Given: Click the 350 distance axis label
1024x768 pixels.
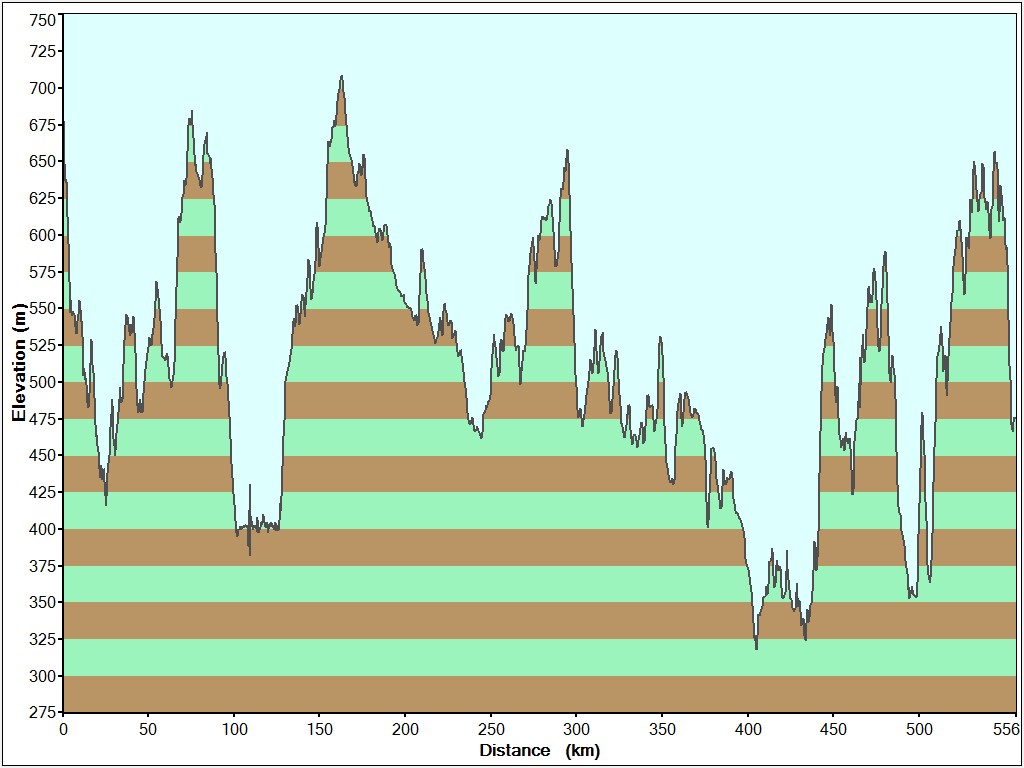Looking at the screenshot, I should click(662, 729).
